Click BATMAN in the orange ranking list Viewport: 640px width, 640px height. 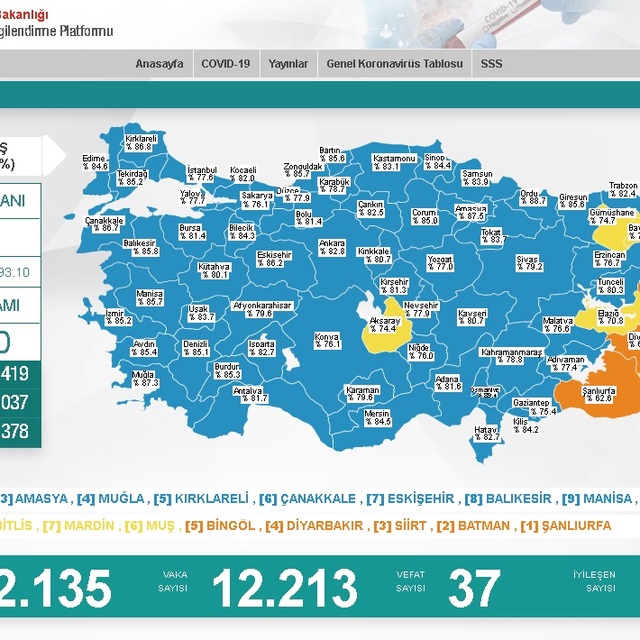485,526
